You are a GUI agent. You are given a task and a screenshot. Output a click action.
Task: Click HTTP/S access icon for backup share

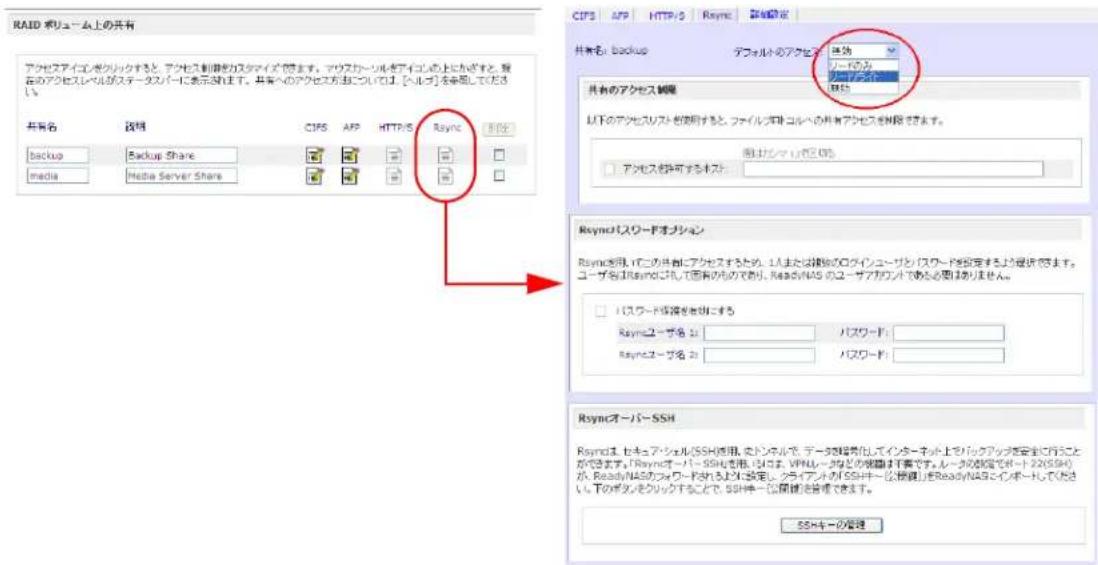click(396, 155)
